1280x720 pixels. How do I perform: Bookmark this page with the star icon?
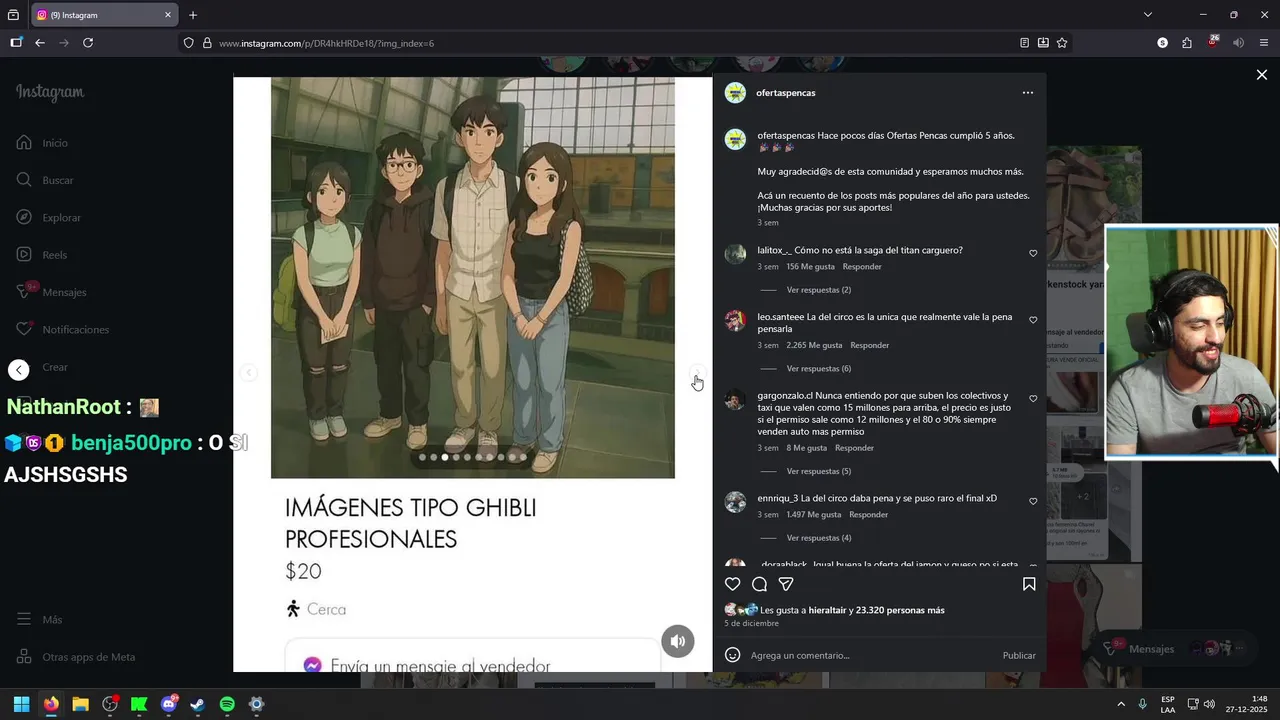[x=1062, y=43]
